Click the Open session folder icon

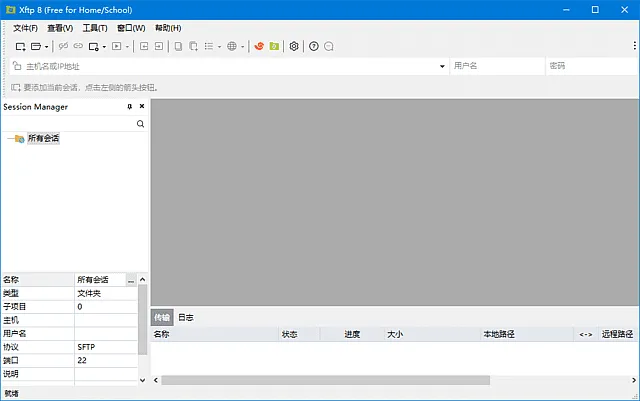coord(36,47)
